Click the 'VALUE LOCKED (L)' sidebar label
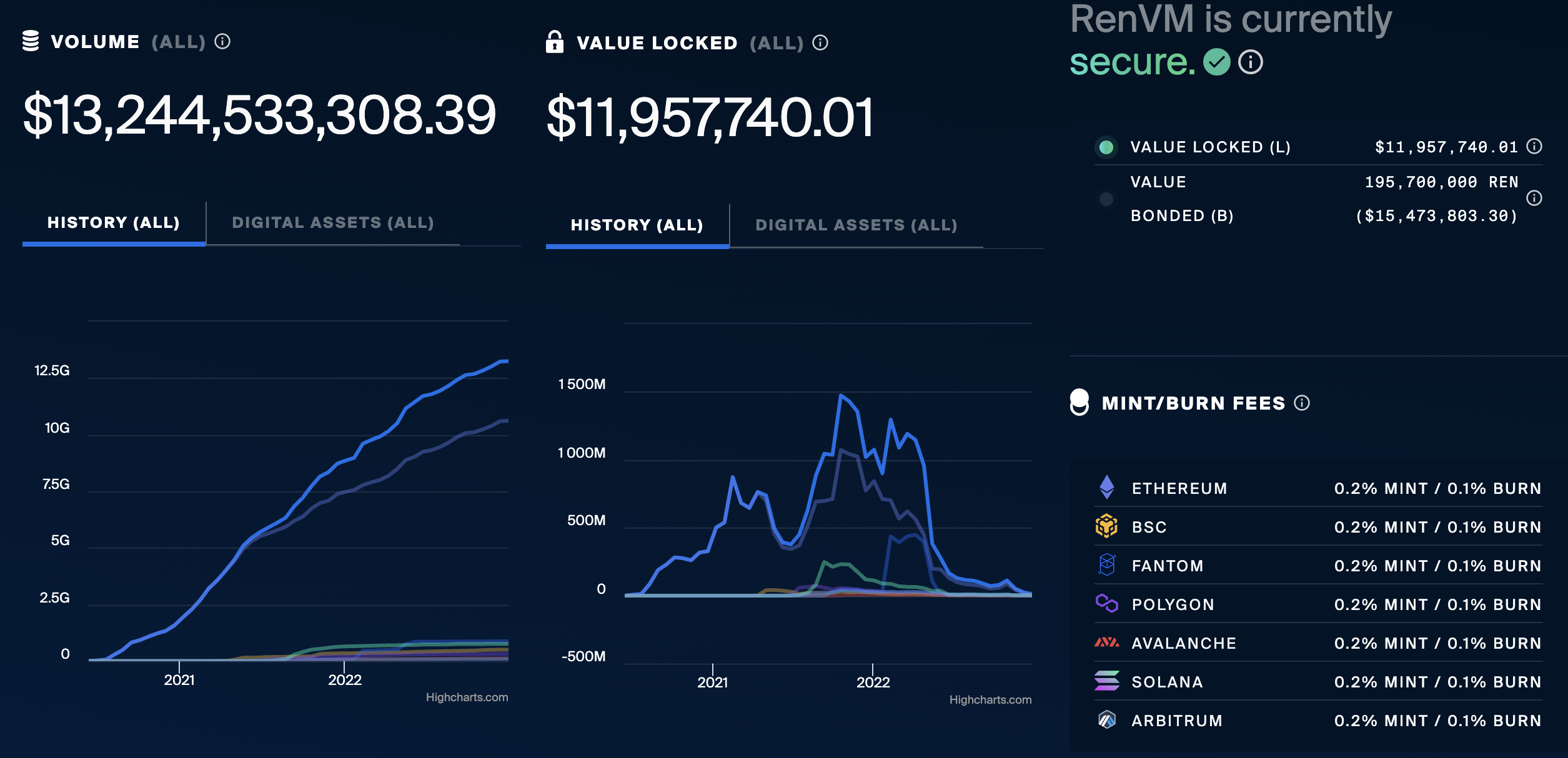The height and width of the screenshot is (758, 1568). (x=1211, y=147)
